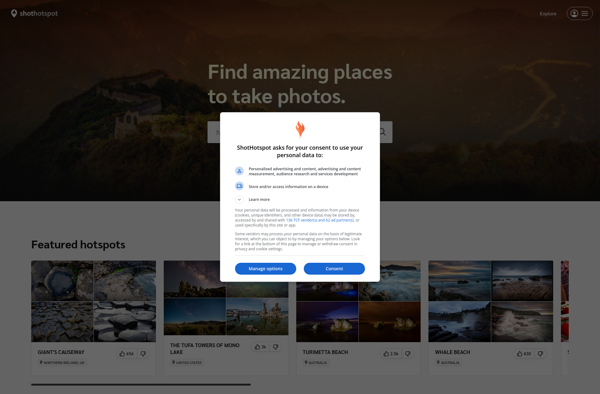Like the Whale Beach hotspot

524,353
